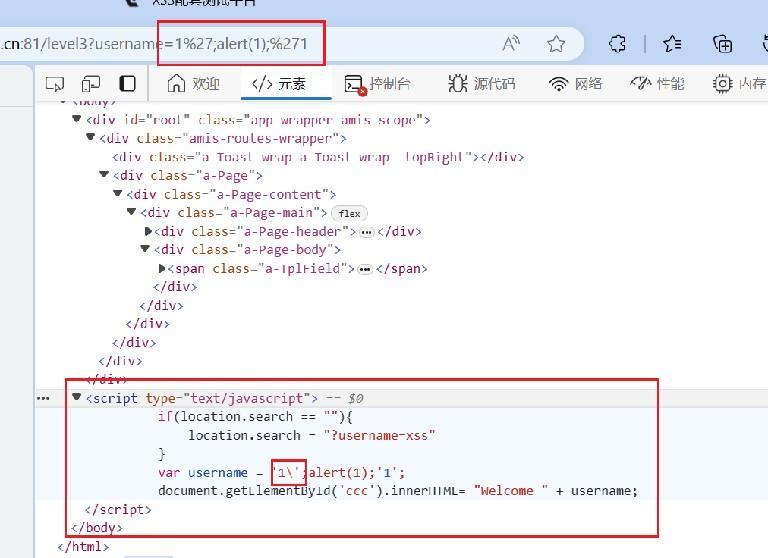Image resolution: width=768 pixels, height=558 pixels.
Task: Open the browser Extensions puzzle icon
Action: coord(617,44)
